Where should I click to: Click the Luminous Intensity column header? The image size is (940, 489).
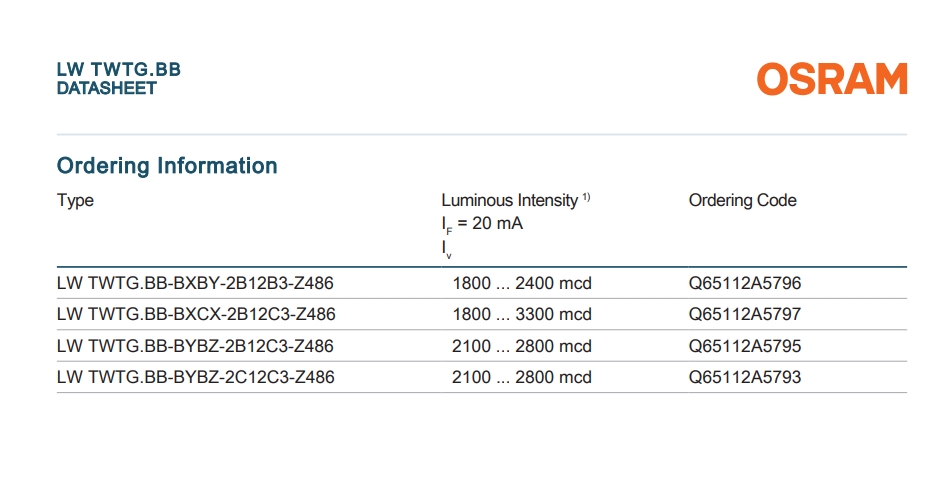(x=510, y=200)
